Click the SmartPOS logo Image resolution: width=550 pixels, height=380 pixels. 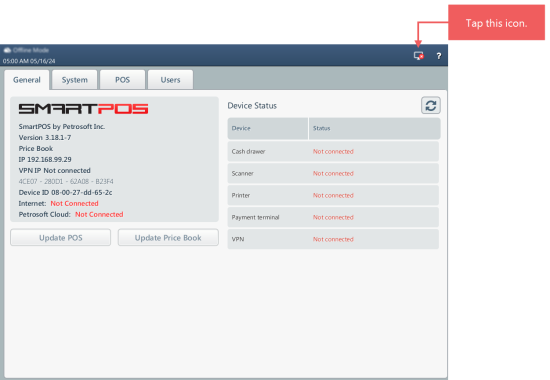click(83, 109)
